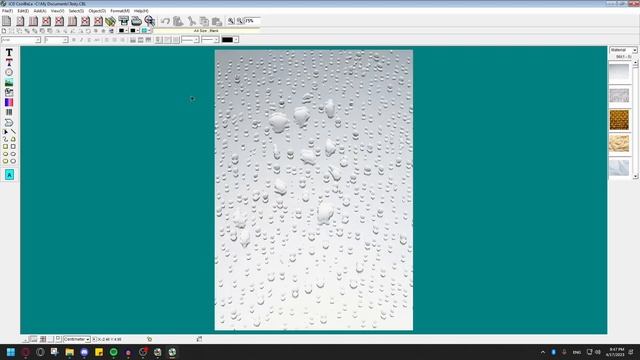Screen dimensions: 640x360
Task: Select the freehand lasso shape tool
Action: coord(9,122)
